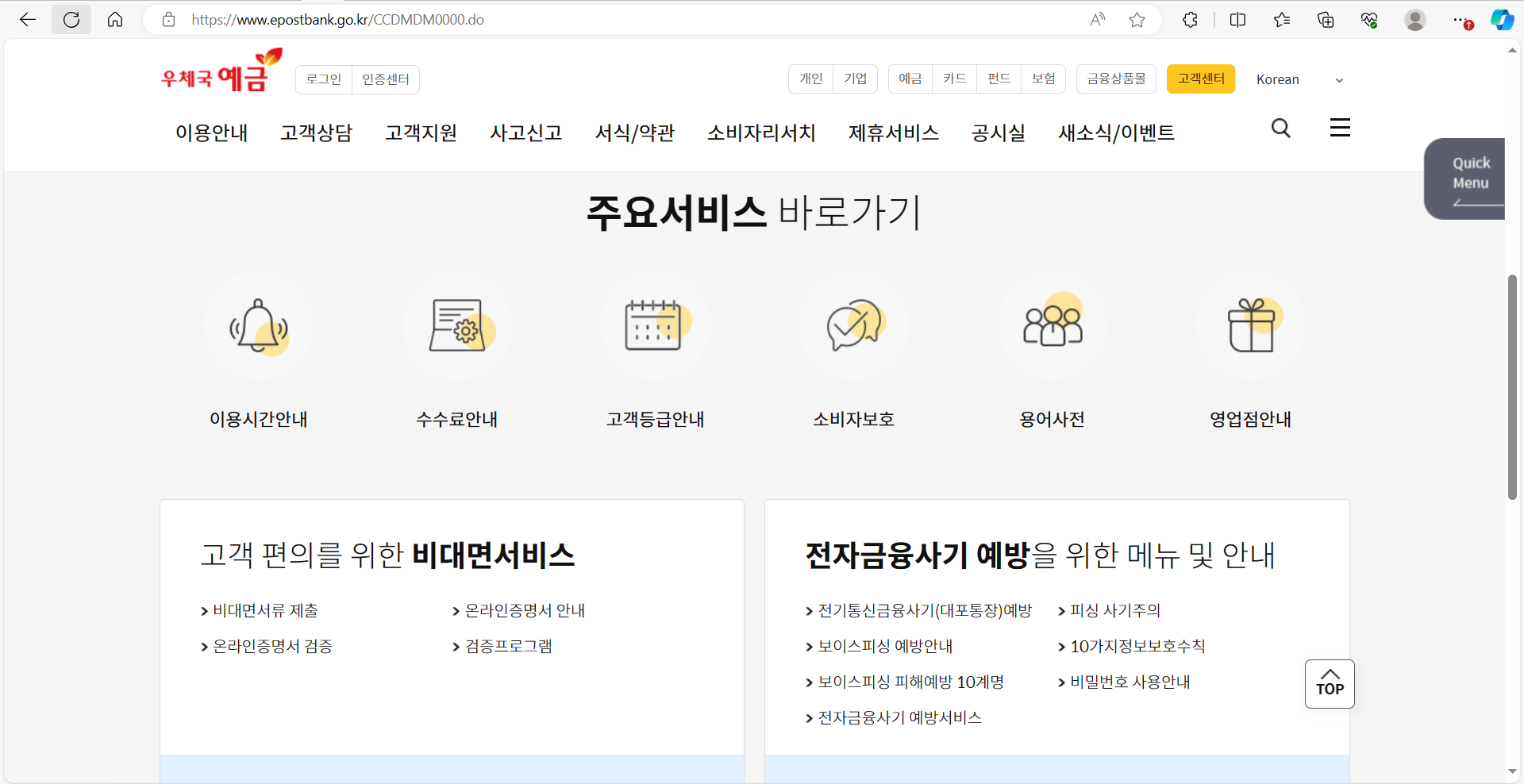Open 소비자보호 chat check icon

coord(854,325)
